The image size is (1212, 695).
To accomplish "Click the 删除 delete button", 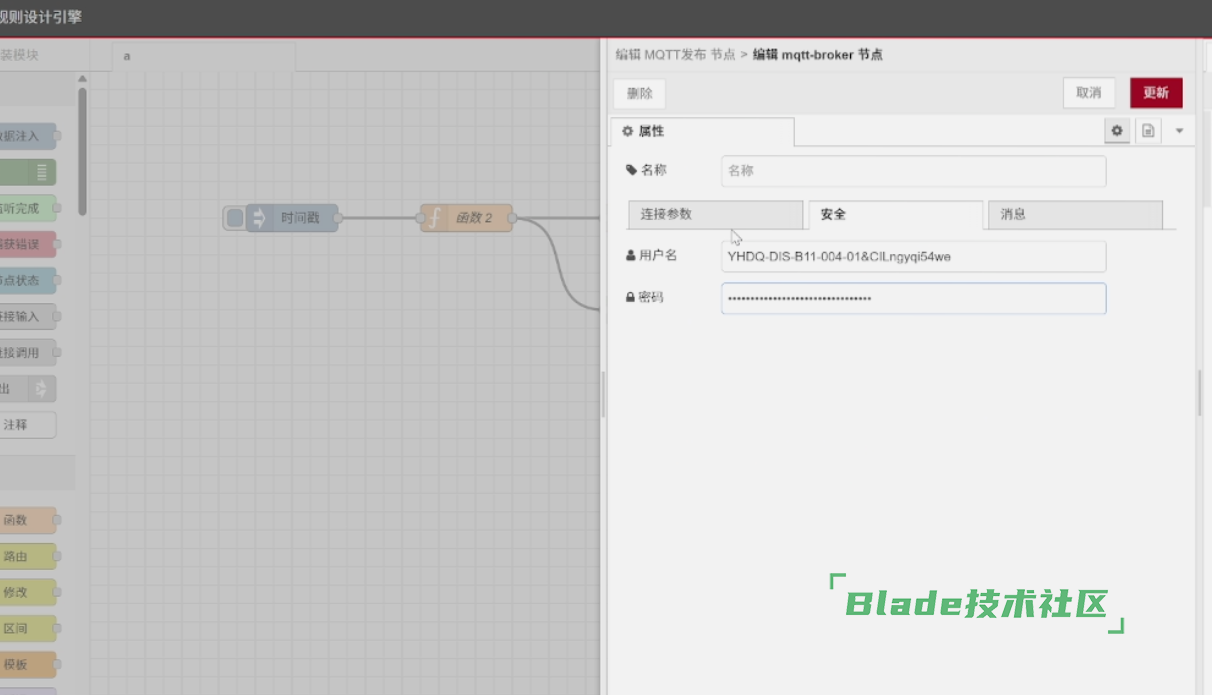I will [x=639, y=93].
